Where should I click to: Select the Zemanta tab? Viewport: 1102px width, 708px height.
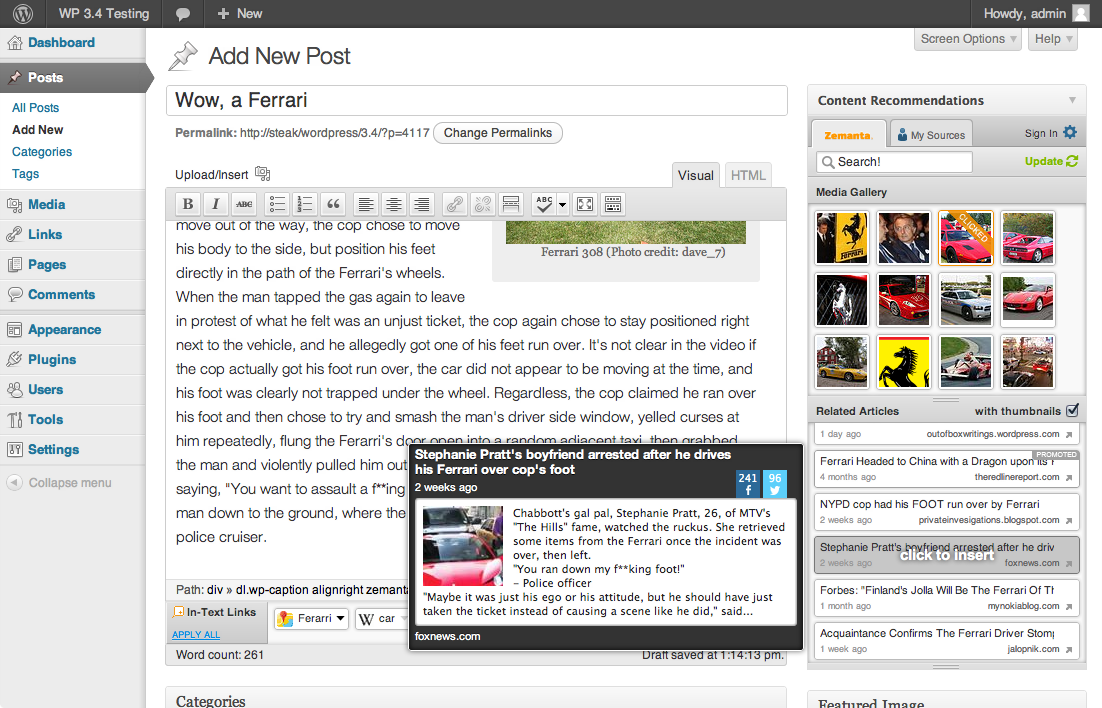coord(848,135)
